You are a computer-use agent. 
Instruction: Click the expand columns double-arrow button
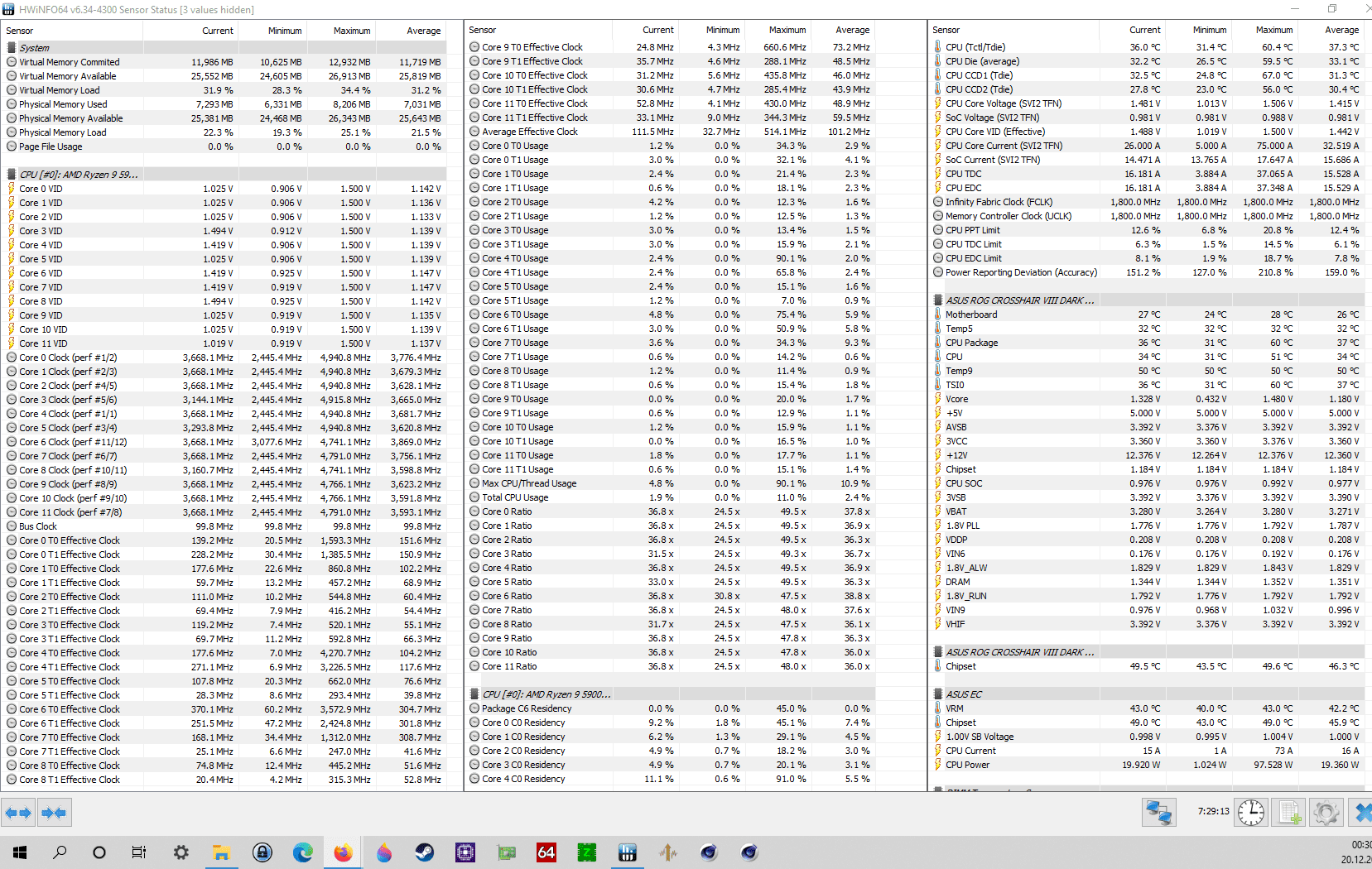(18, 813)
